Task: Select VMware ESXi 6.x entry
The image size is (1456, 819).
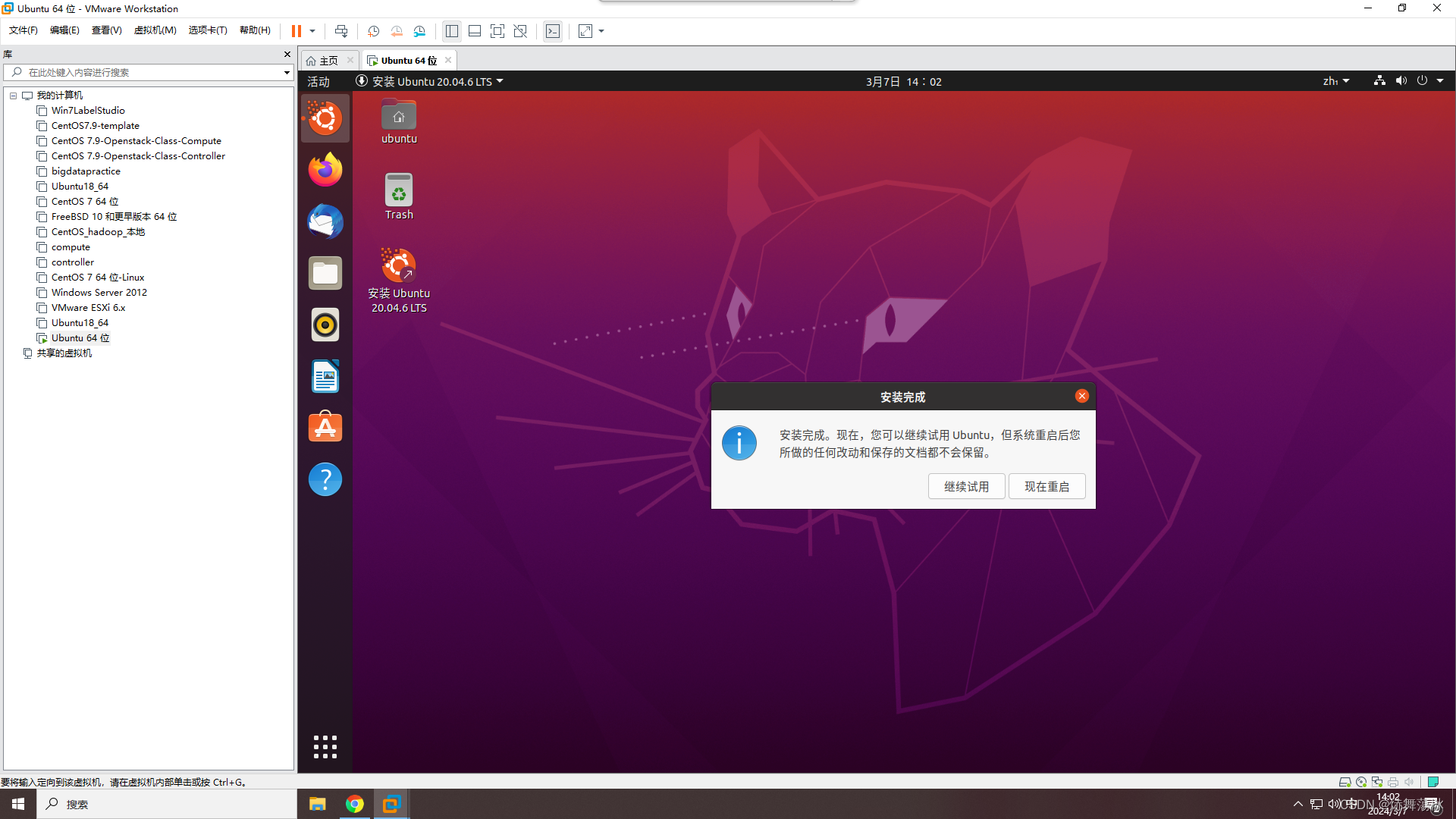Action: point(88,308)
